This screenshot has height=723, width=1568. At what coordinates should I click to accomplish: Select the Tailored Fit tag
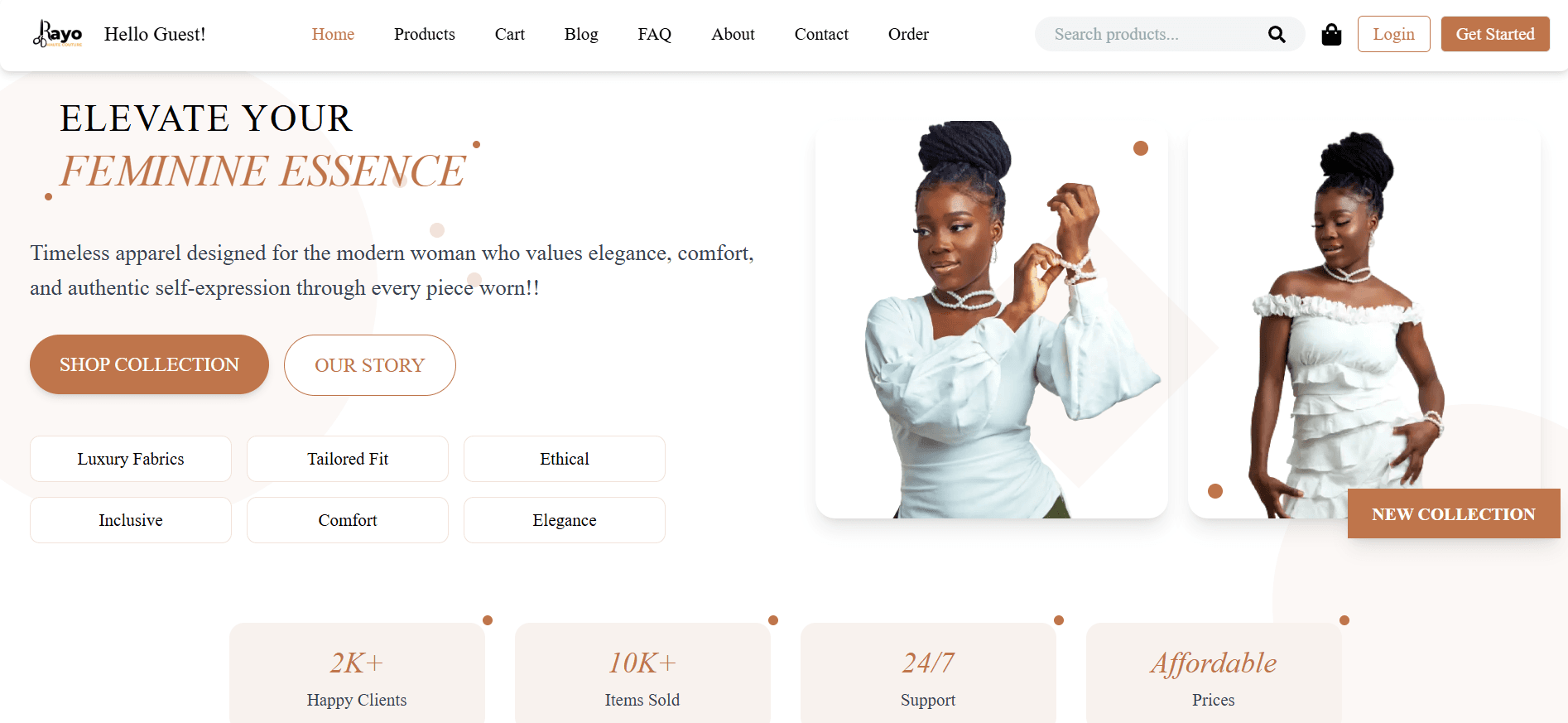348,459
